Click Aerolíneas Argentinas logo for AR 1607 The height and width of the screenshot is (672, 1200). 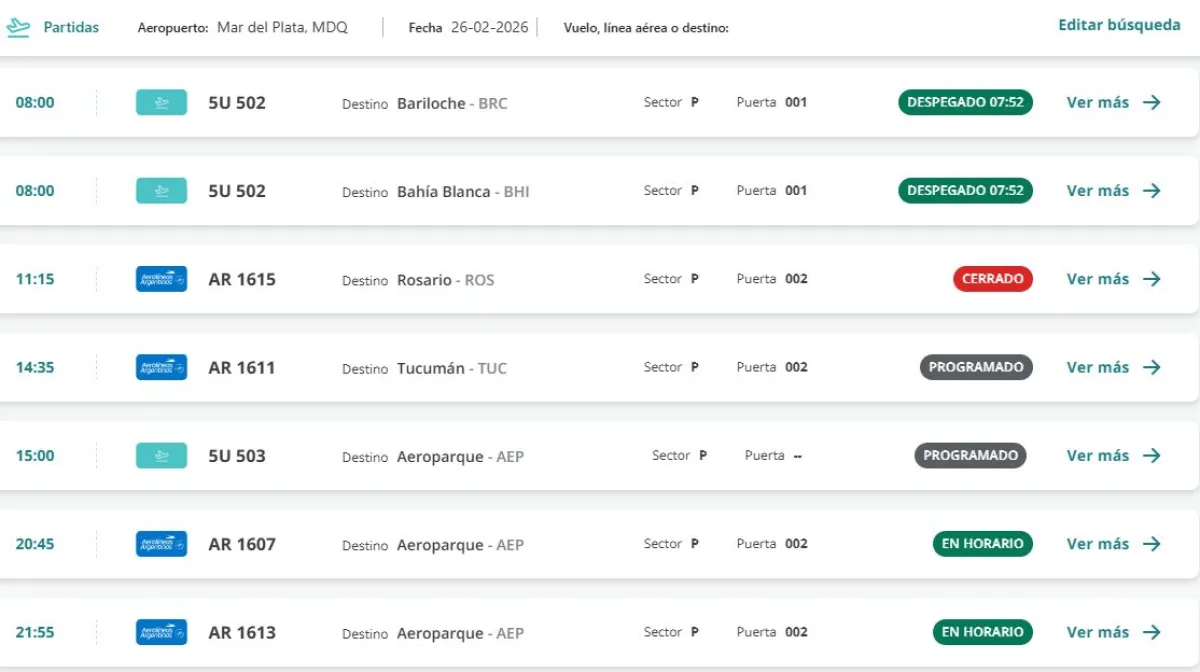point(161,544)
